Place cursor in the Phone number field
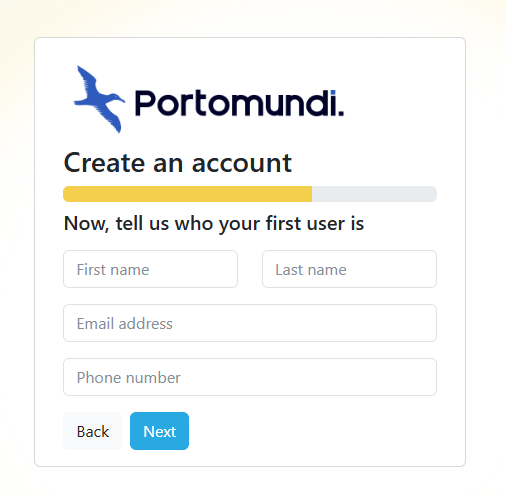The image size is (505, 496). (250, 377)
